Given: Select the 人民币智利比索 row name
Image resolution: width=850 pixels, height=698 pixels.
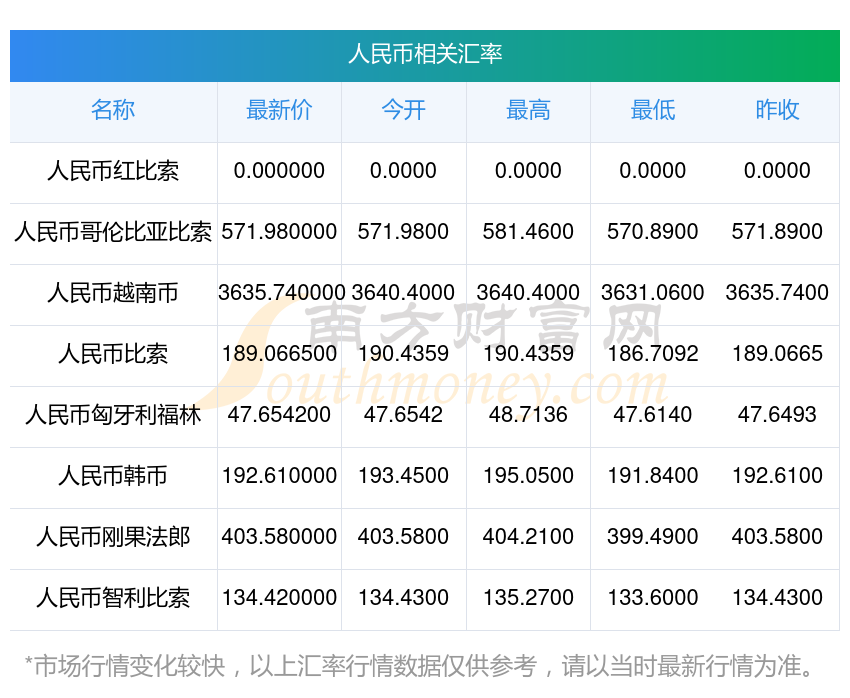Looking at the screenshot, I should (113, 598).
